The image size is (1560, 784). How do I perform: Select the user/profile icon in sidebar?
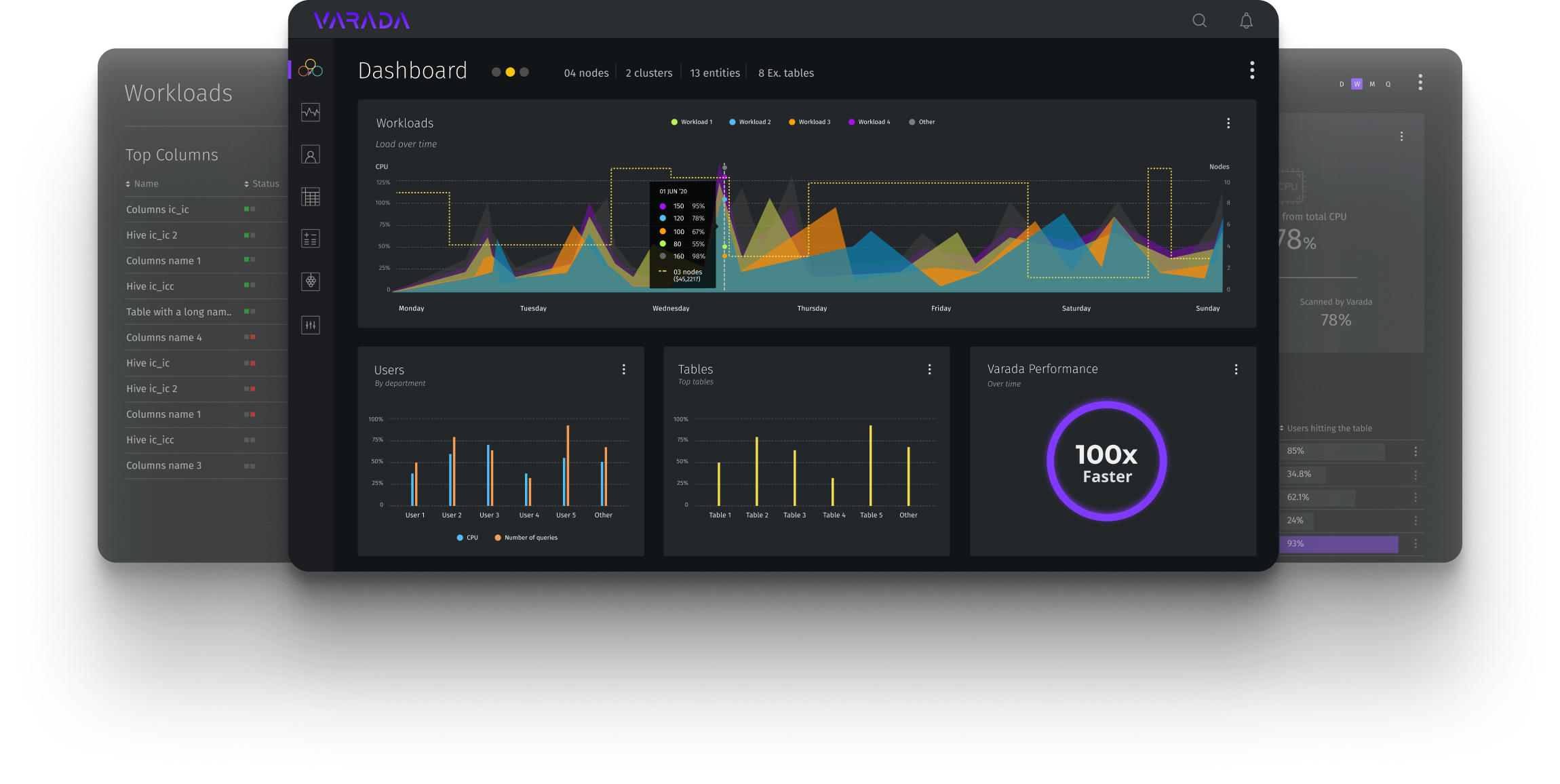(x=313, y=155)
